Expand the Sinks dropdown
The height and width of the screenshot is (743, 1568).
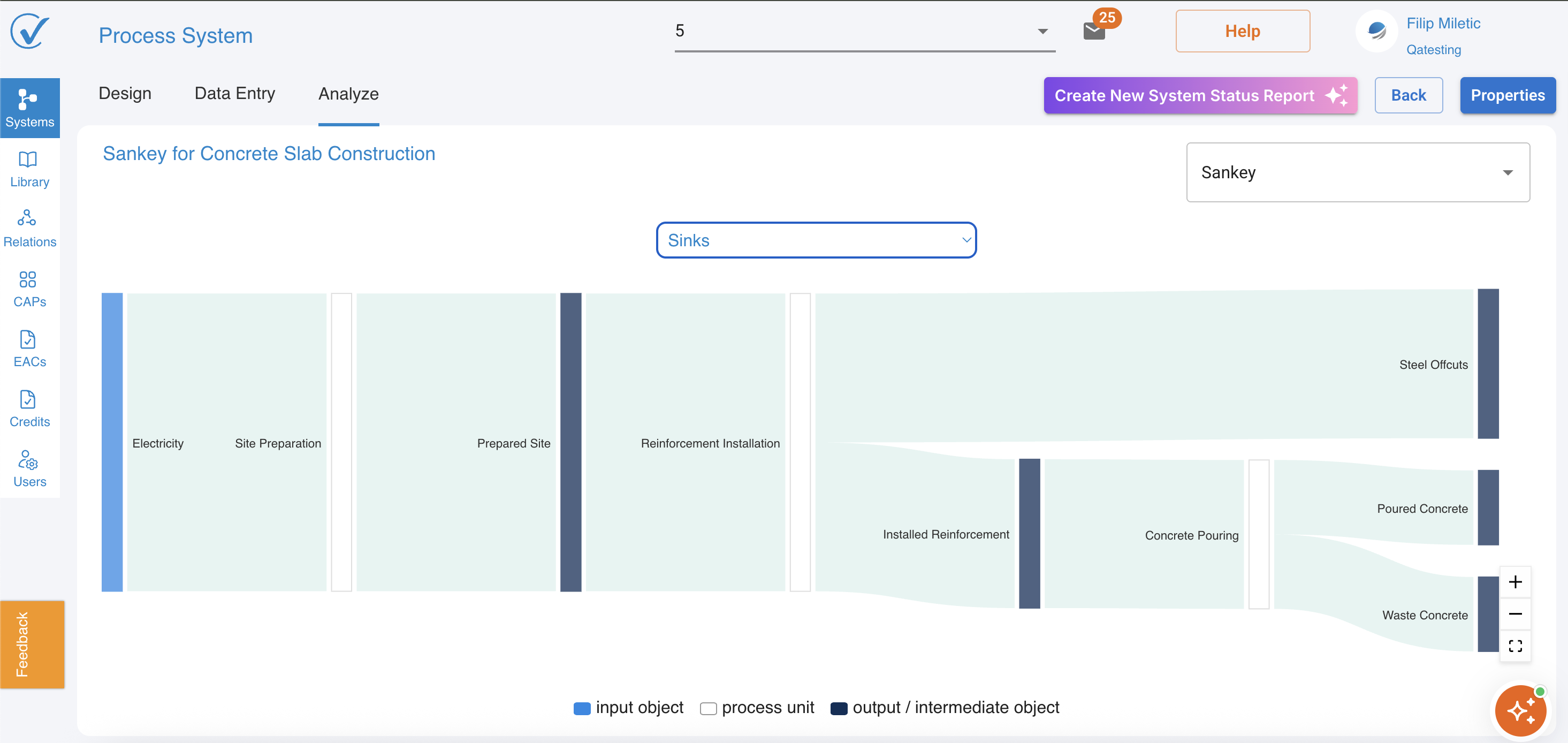tap(816, 240)
